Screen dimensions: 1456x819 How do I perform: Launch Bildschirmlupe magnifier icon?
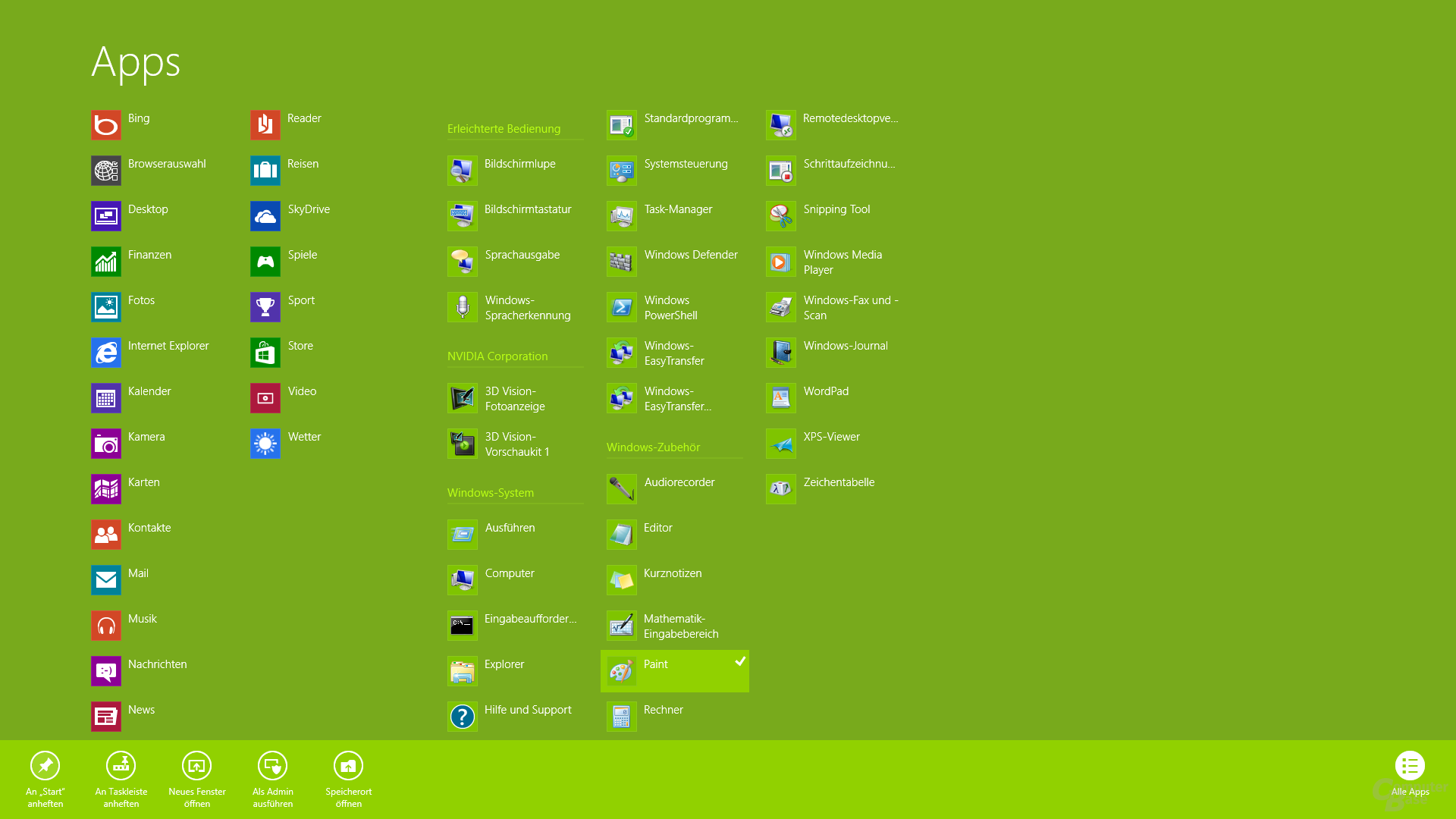[x=462, y=171]
